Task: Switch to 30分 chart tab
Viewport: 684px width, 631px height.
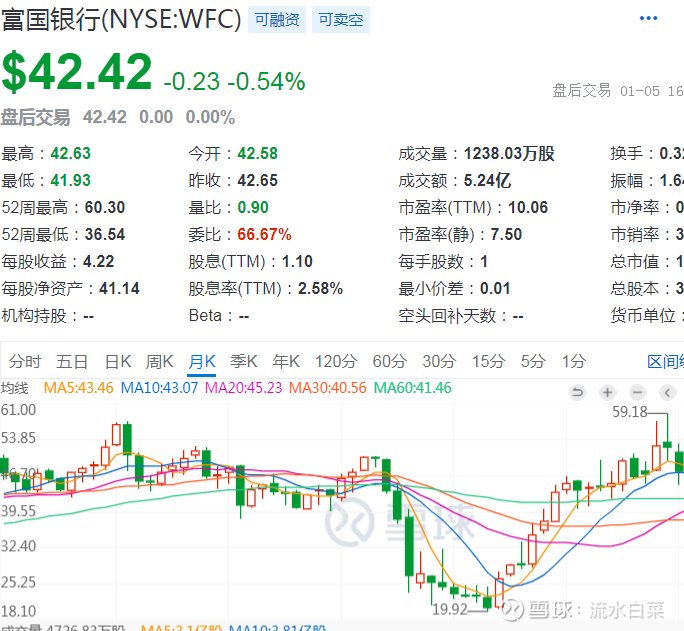Action: [x=439, y=362]
